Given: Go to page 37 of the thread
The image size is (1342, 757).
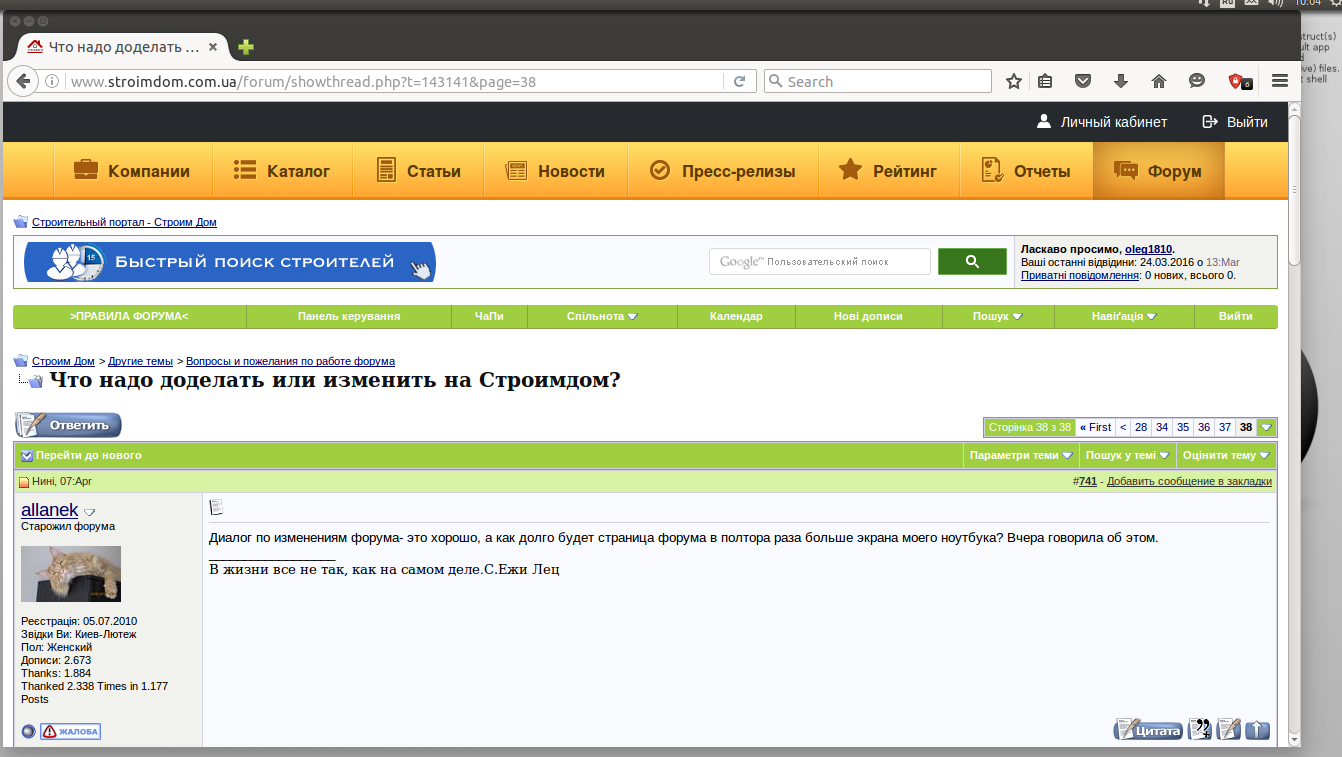Looking at the screenshot, I should 1224,427.
